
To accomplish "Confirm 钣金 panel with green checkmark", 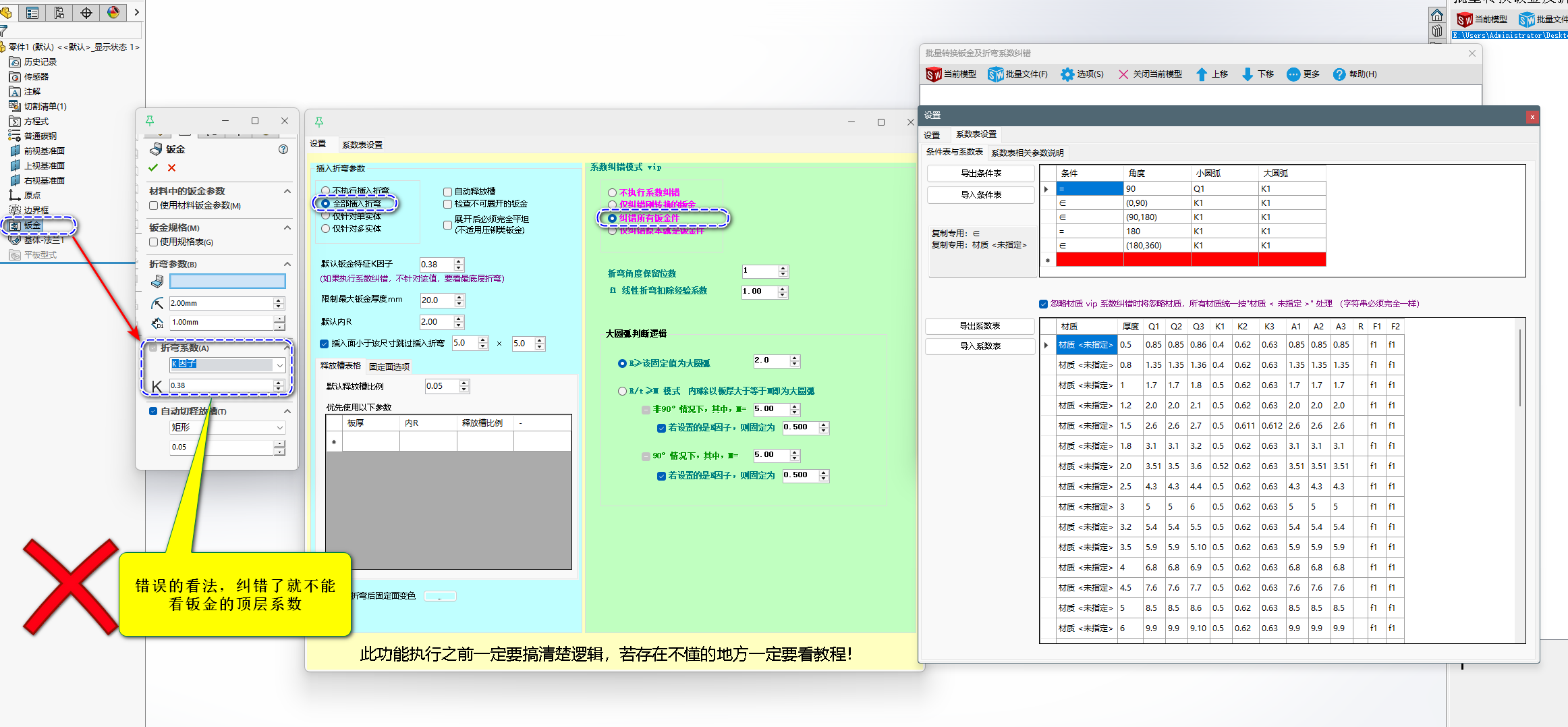I will (x=153, y=167).
